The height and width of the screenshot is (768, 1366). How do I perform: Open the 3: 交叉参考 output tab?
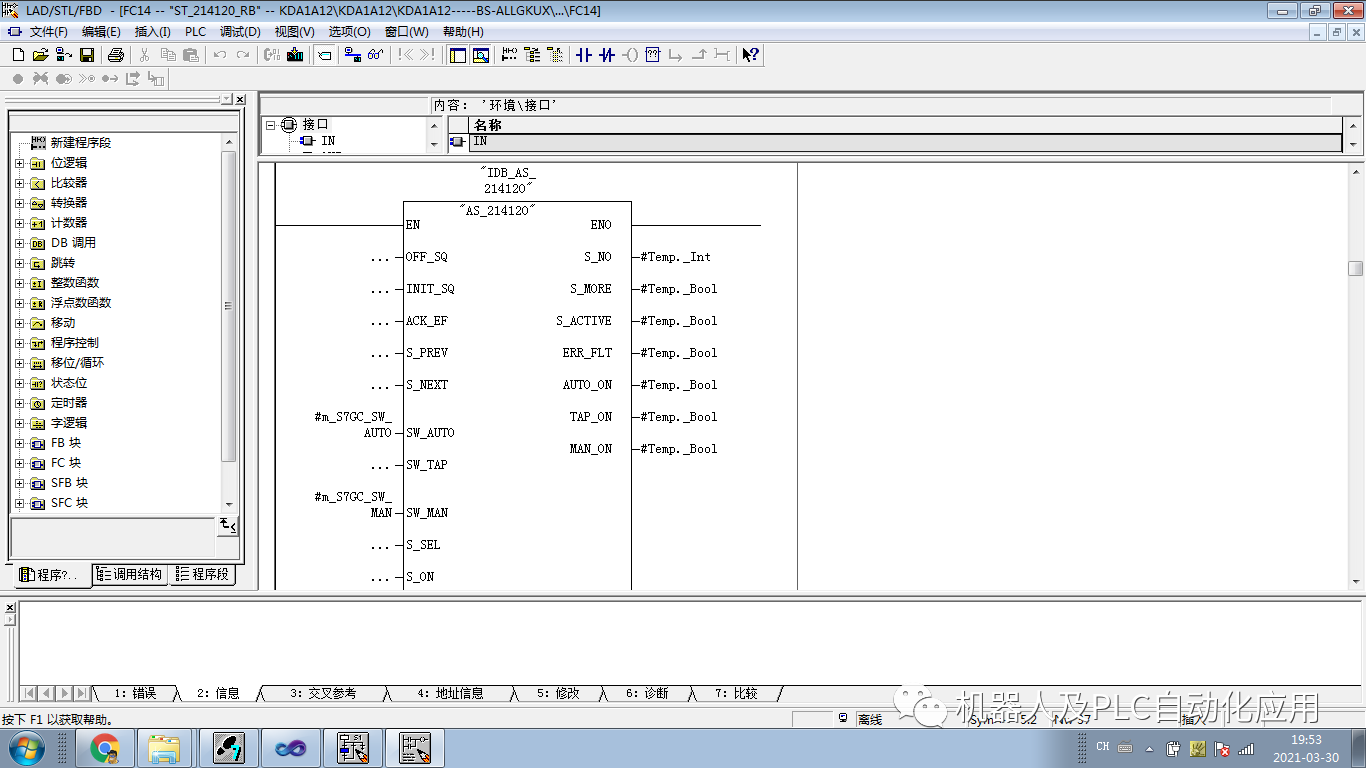click(x=322, y=693)
